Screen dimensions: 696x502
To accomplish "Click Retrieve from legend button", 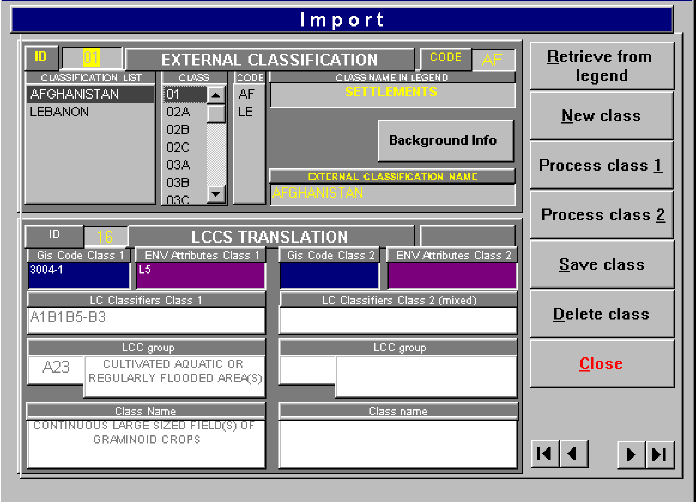I will pyautogui.click(x=601, y=66).
